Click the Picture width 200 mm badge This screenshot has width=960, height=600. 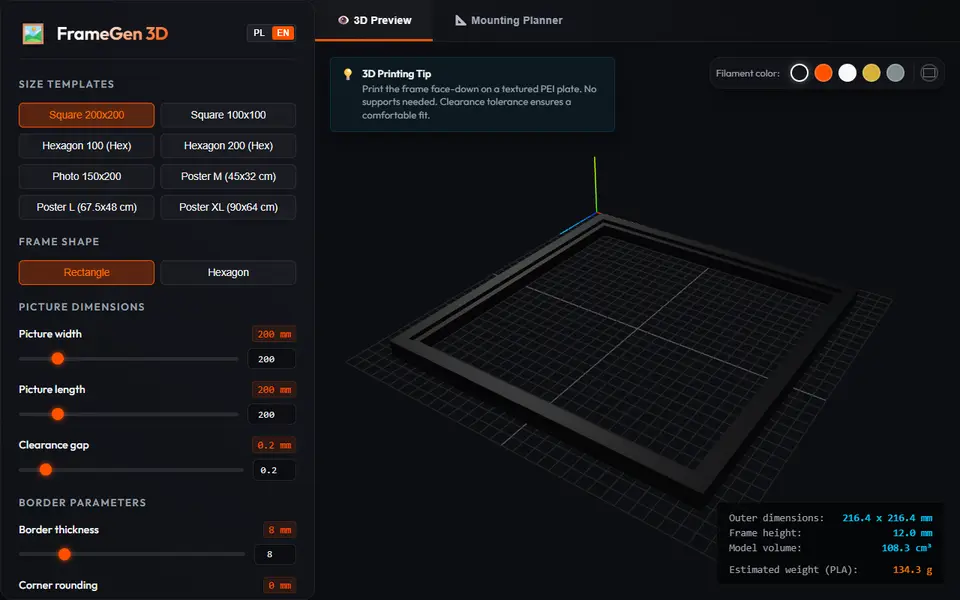coord(274,334)
